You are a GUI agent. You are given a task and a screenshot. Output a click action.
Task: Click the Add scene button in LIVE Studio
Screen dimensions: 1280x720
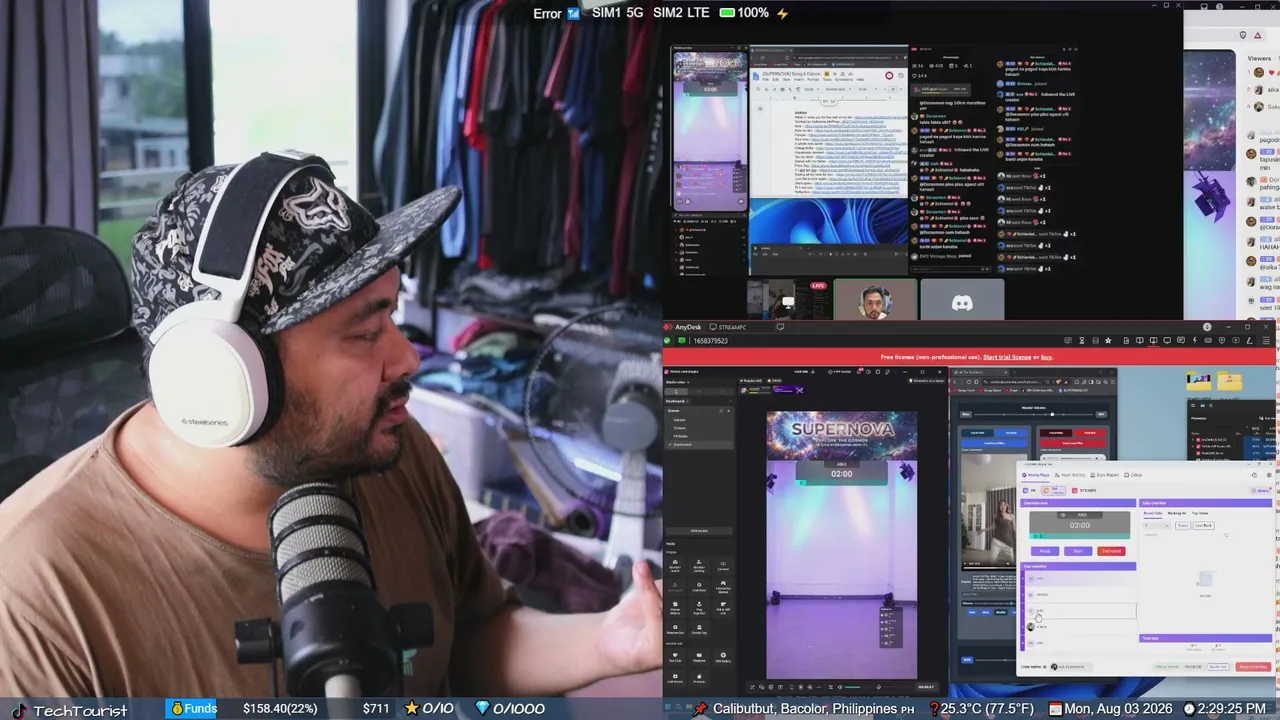[x=699, y=531]
